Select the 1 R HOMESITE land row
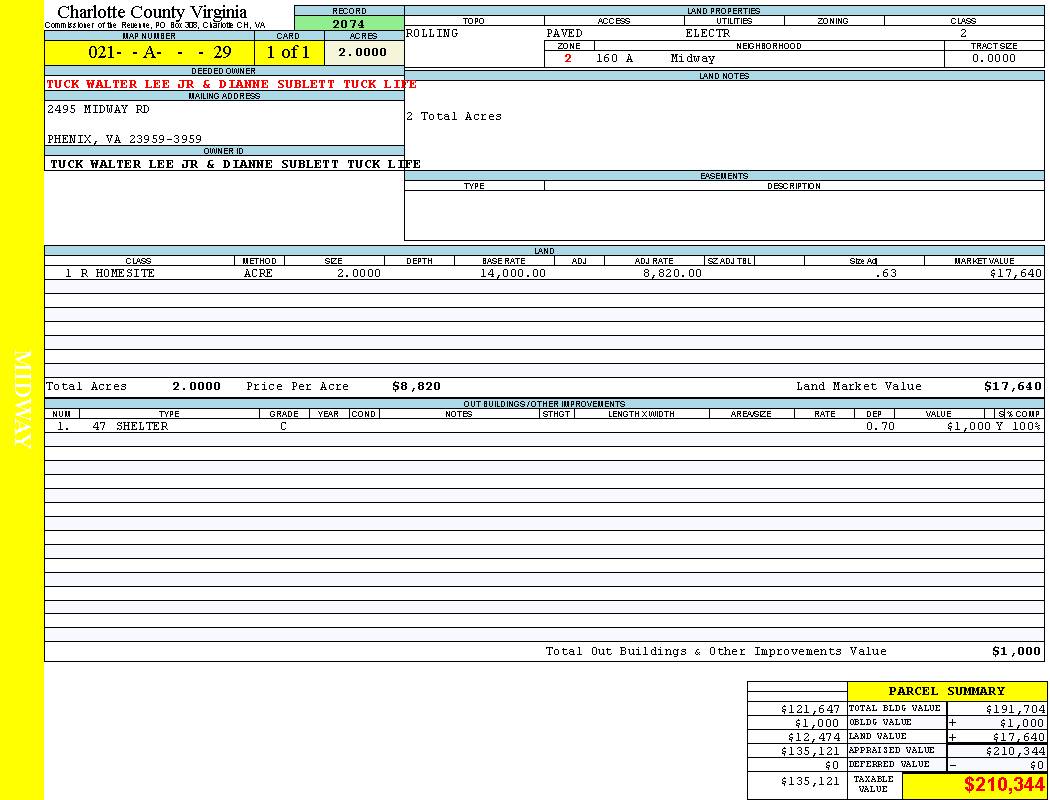 pyautogui.click(x=110, y=273)
